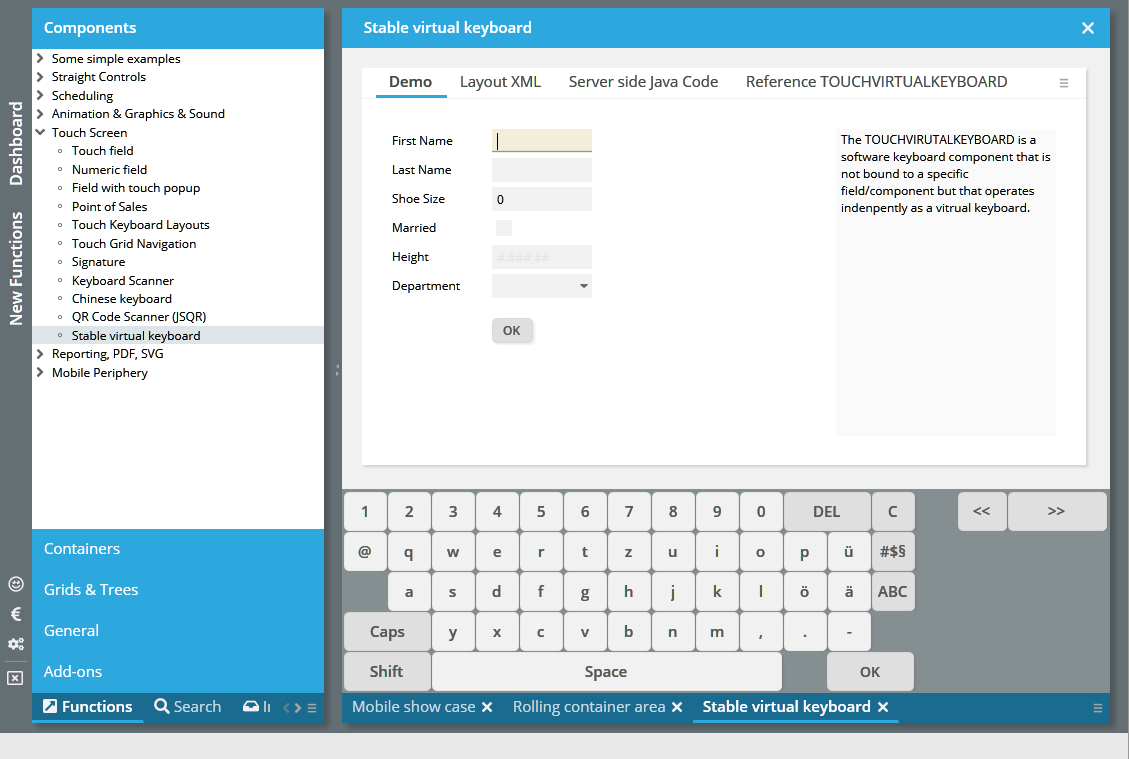The height and width of the screenshot is (759, 1129).
Task: Close the Rolling container area tab
Action: (677, 707)
